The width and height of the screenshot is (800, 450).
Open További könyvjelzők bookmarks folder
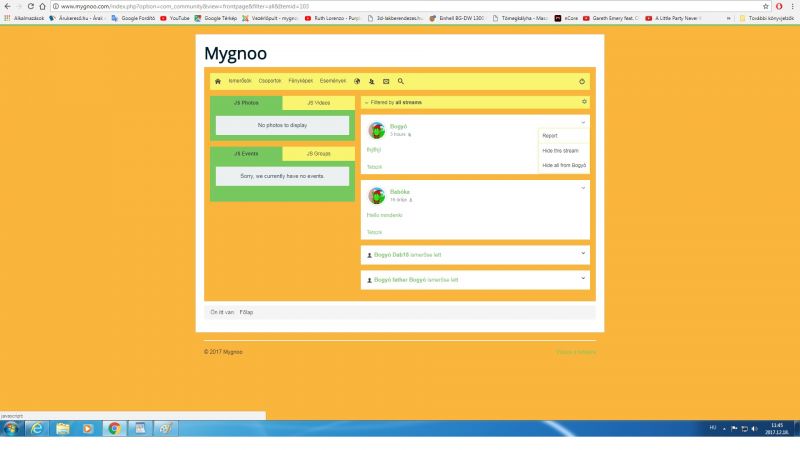[x=766, y=18]
